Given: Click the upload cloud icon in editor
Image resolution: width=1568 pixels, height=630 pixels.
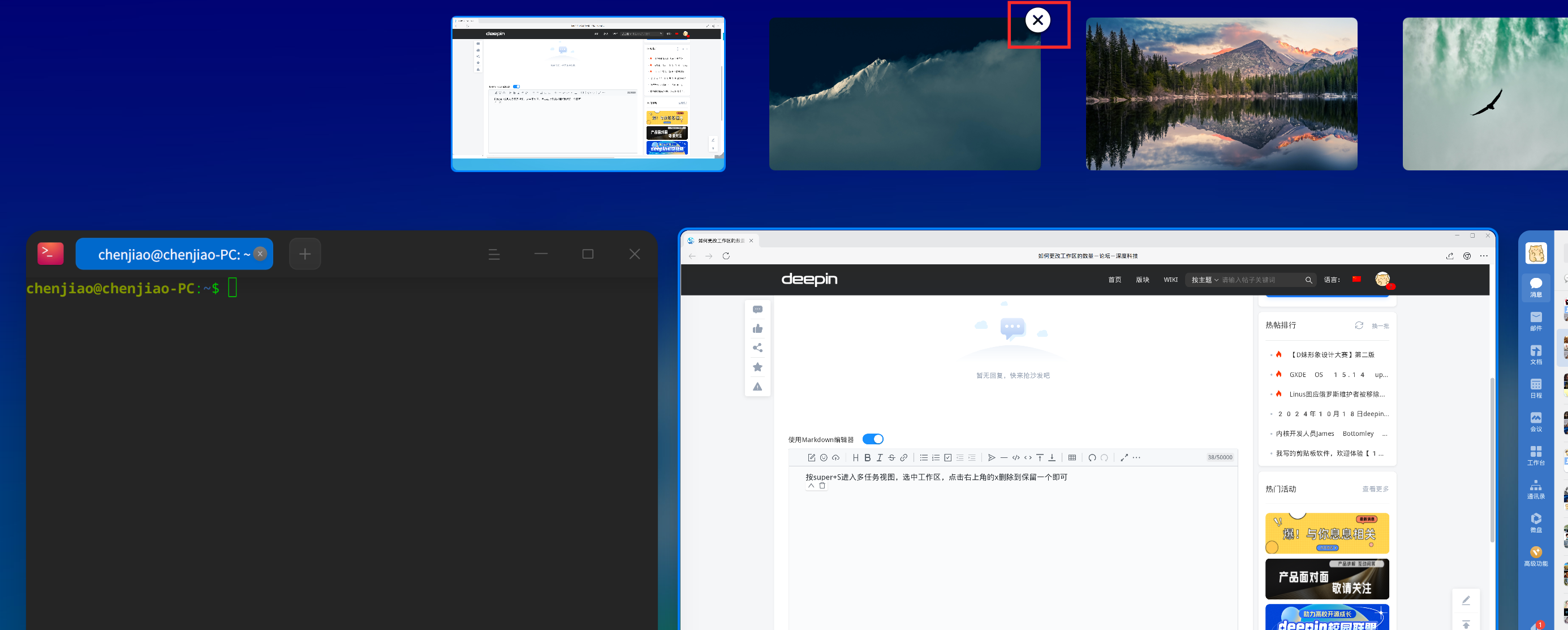Looking at the screenshot, I should point(835,457).
